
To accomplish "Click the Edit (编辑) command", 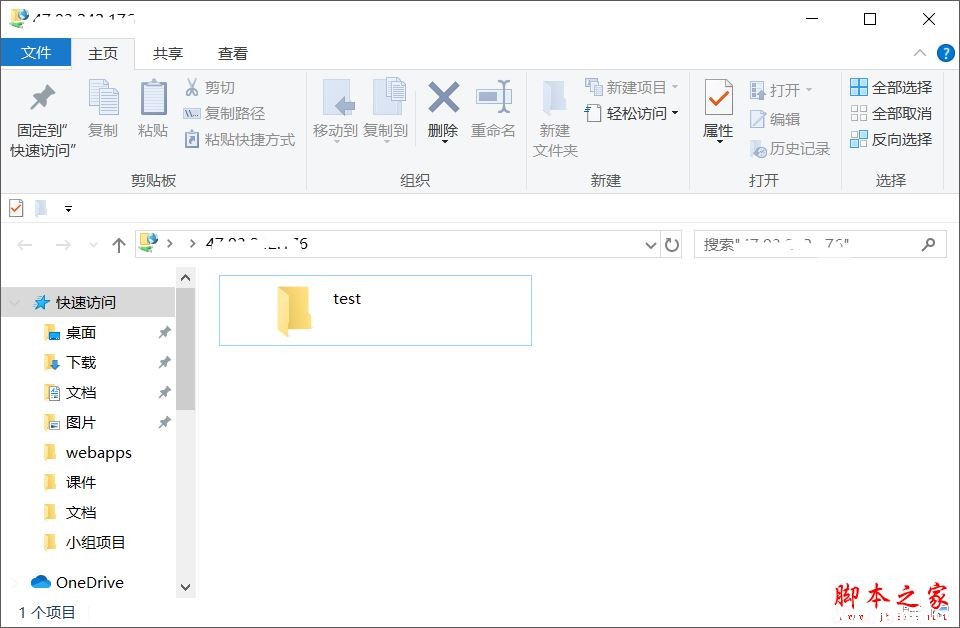I will coord(775,119).
